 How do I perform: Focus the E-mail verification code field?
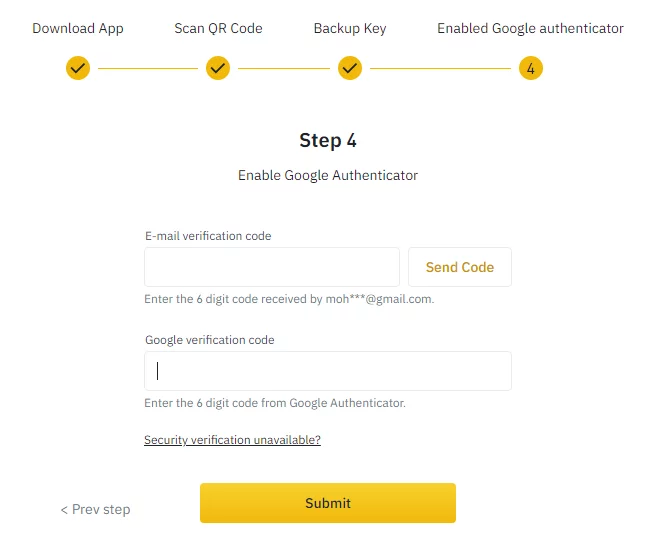(x=272, y=267)
